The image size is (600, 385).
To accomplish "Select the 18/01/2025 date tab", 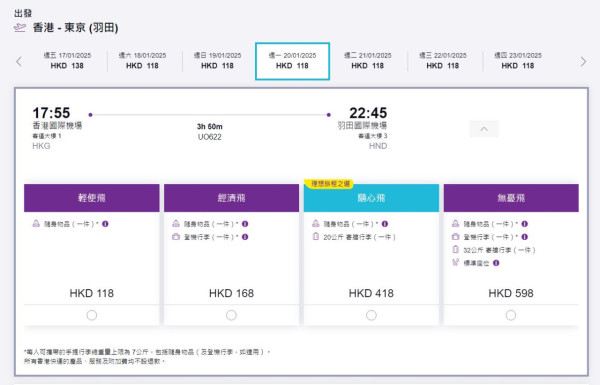I will coord(142,61).
